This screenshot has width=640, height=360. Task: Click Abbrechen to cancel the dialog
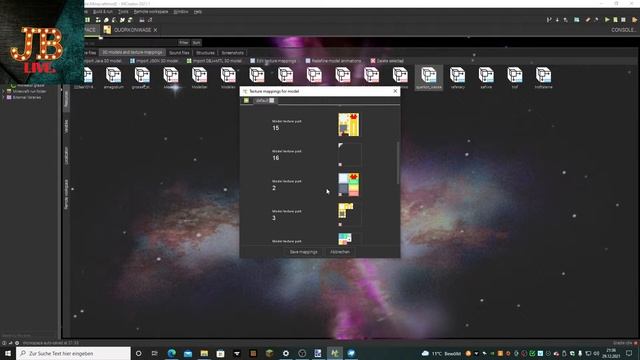coord(340,252)
